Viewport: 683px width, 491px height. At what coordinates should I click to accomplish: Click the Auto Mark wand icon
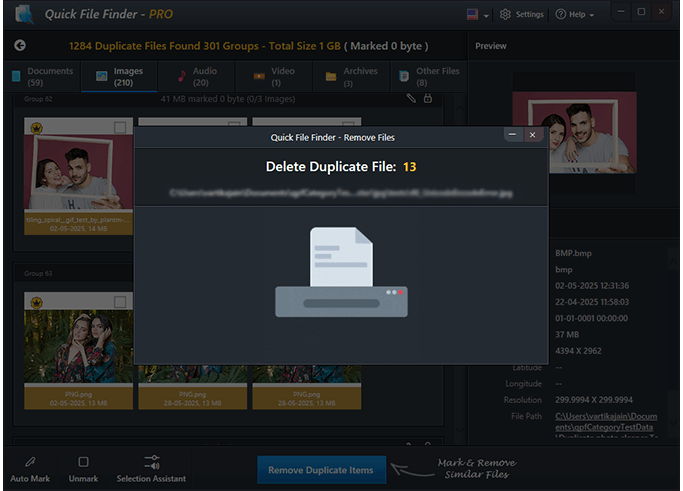click(x=30, y=462)
